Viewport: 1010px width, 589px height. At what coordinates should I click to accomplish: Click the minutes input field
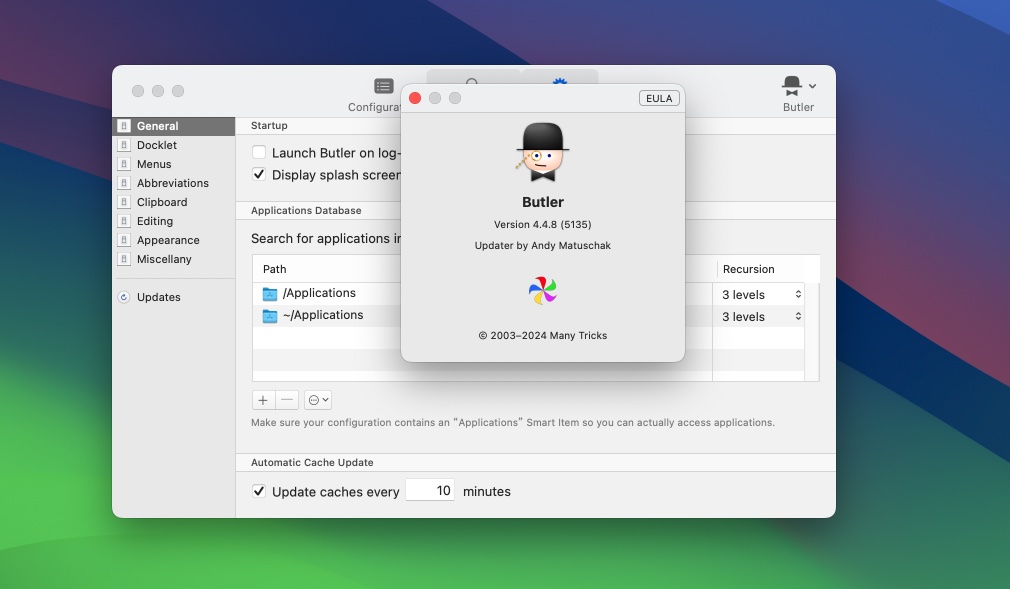point(430,490)
